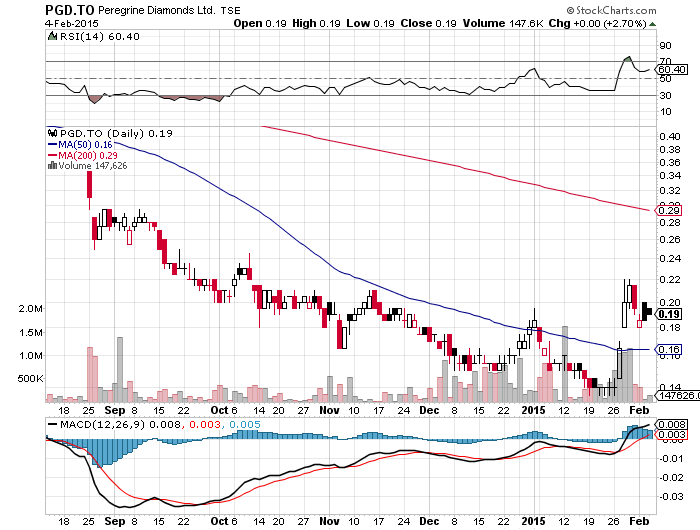Click the RSI 90 axis label
The image size is (700, 530).
tap(665, 46)
